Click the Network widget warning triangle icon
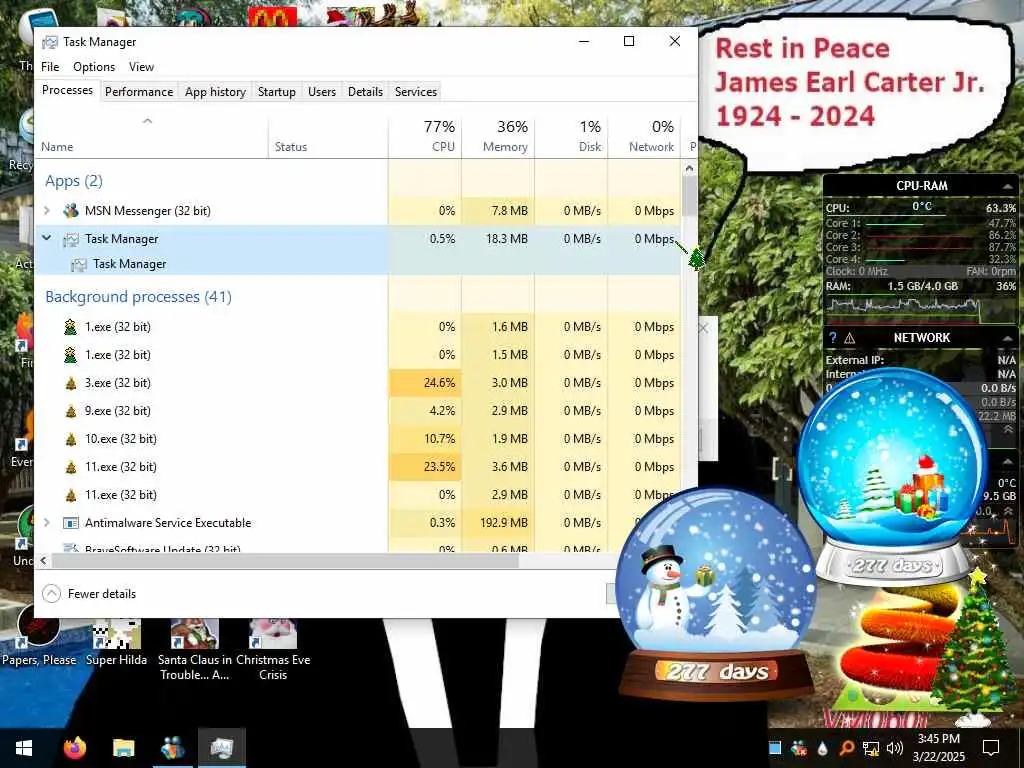 [x=850, y=338]
